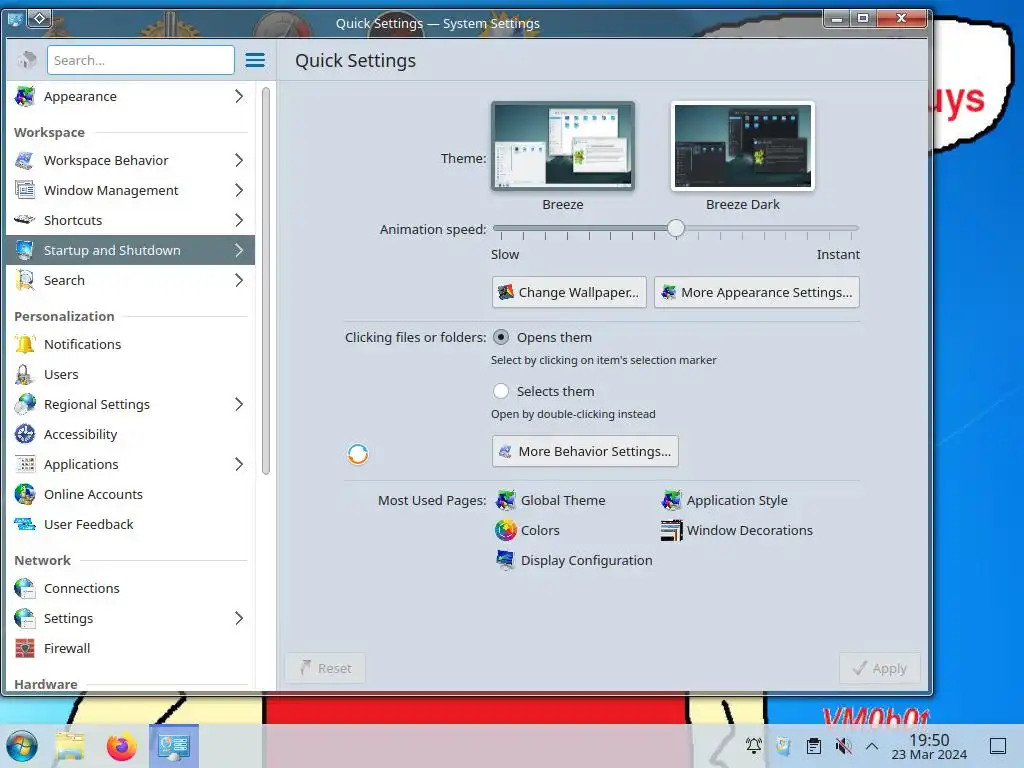Click the Change Wallpaper button
Image resolution: width=1024 pixels, height=768 pixels.
(569, 293)
